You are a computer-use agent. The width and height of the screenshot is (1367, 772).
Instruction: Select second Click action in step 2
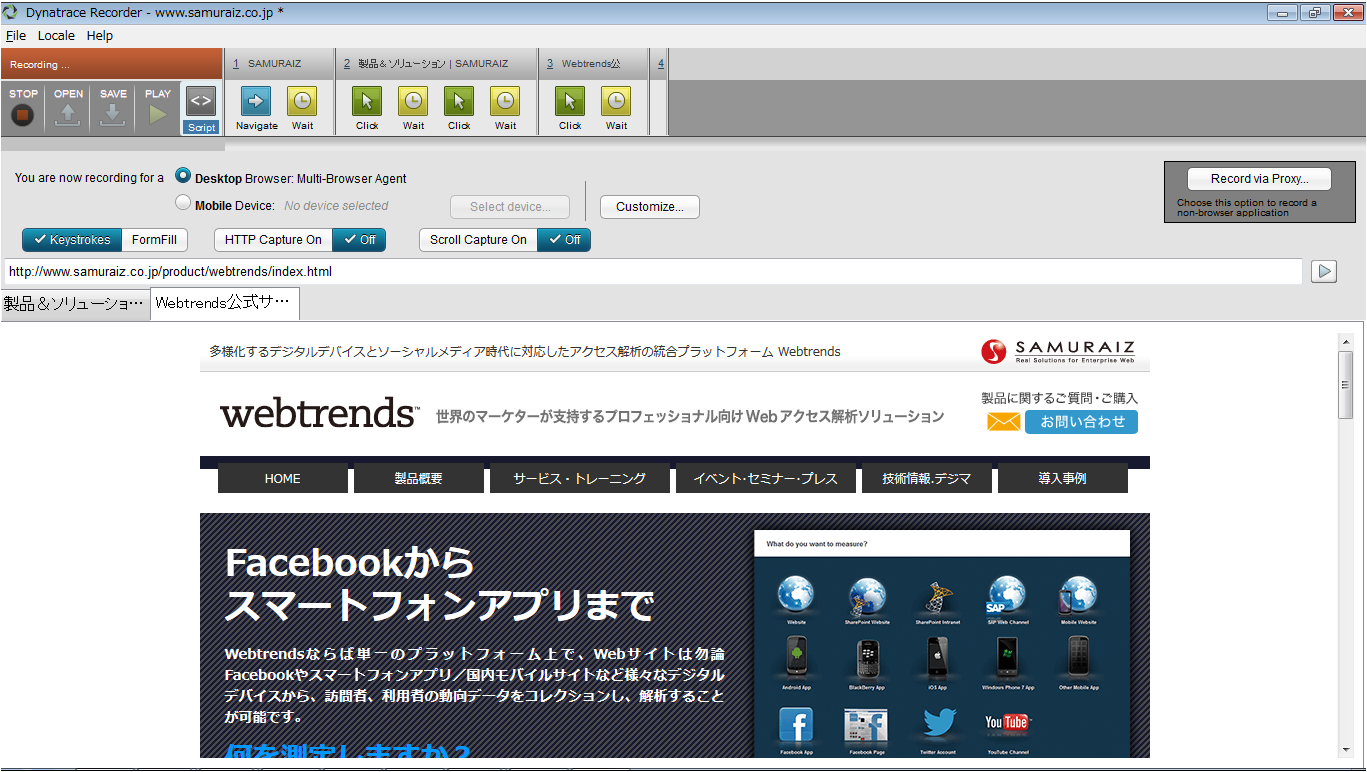point(459,102)
